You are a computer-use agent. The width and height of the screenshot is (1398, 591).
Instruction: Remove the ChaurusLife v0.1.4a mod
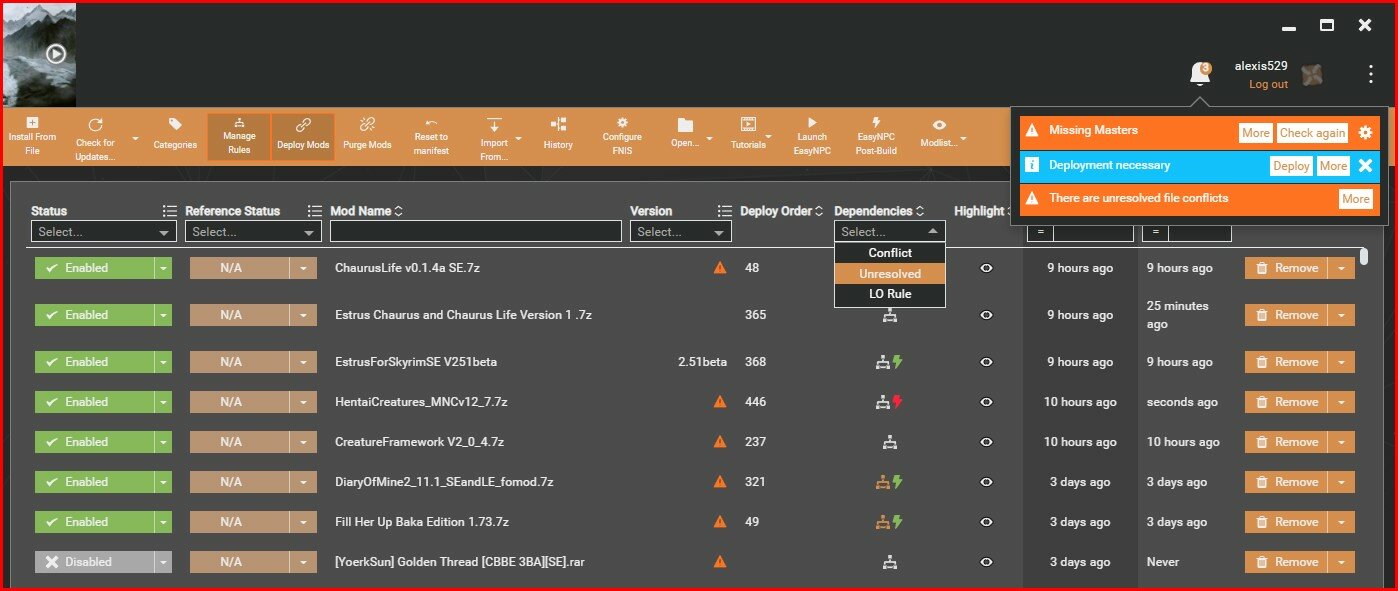(x=1286, y=268)
